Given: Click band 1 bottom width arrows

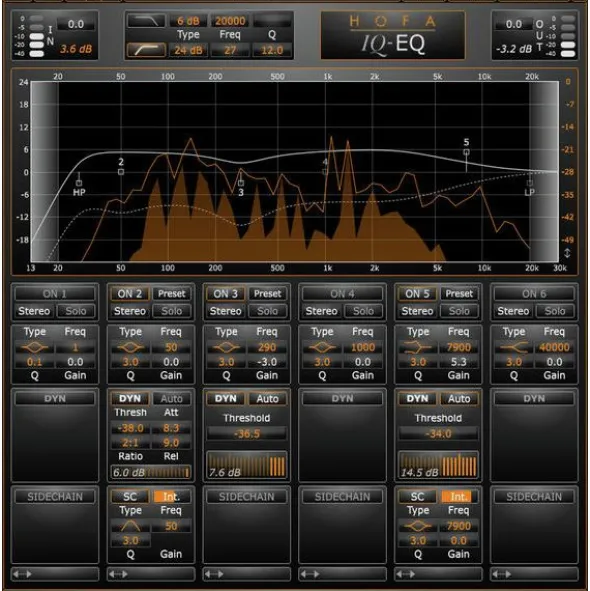Looking at the screenshot, I should point(22,574).
